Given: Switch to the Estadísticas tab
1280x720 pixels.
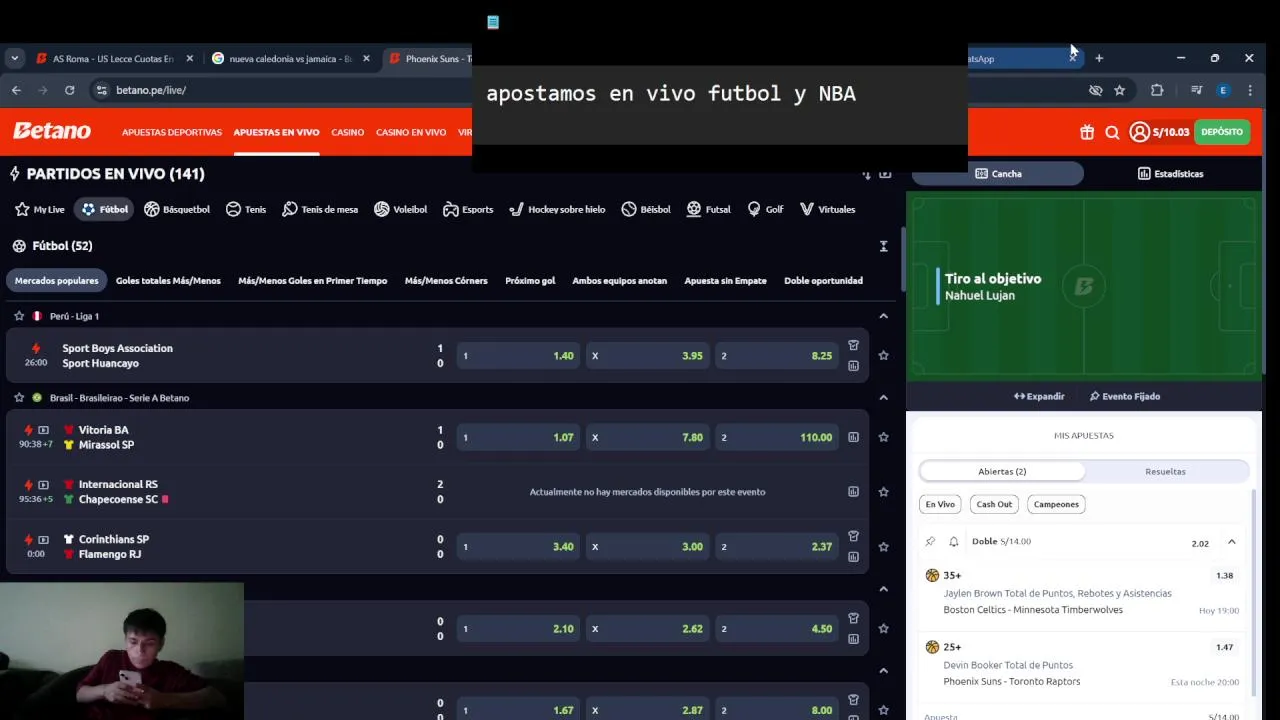Looking at the screenshot, I should (x=1170, y=174).
